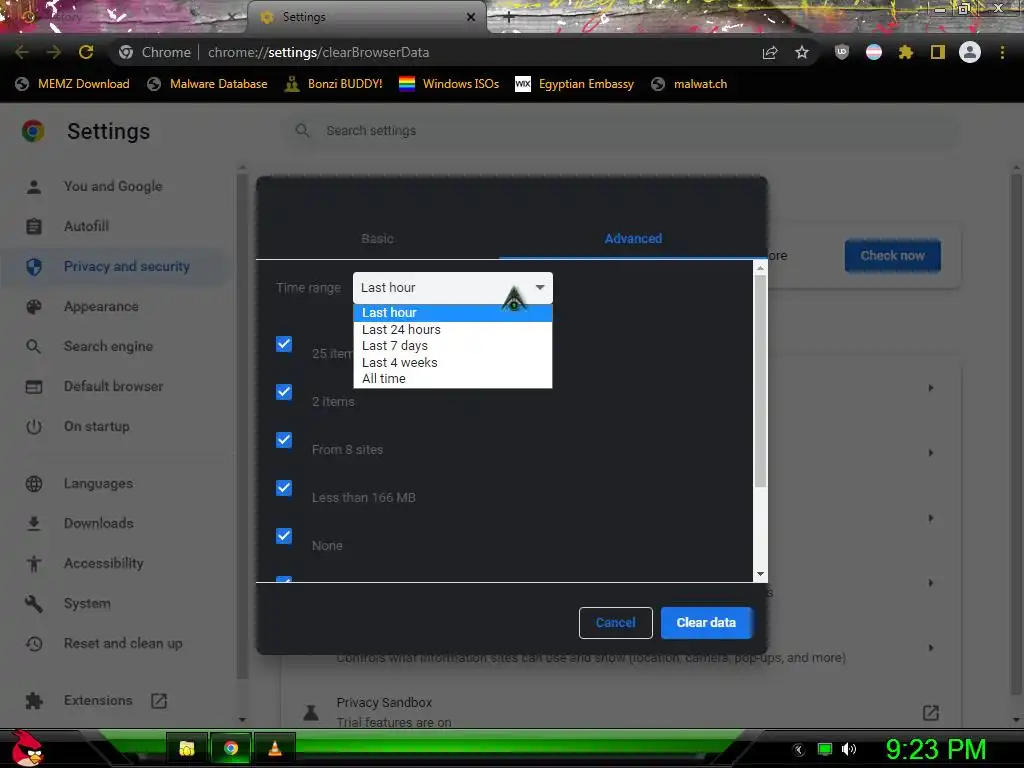Open Appearance settings section
Image resolution: width=1024 pixels, height=768 pixels.
click(114, 306)
